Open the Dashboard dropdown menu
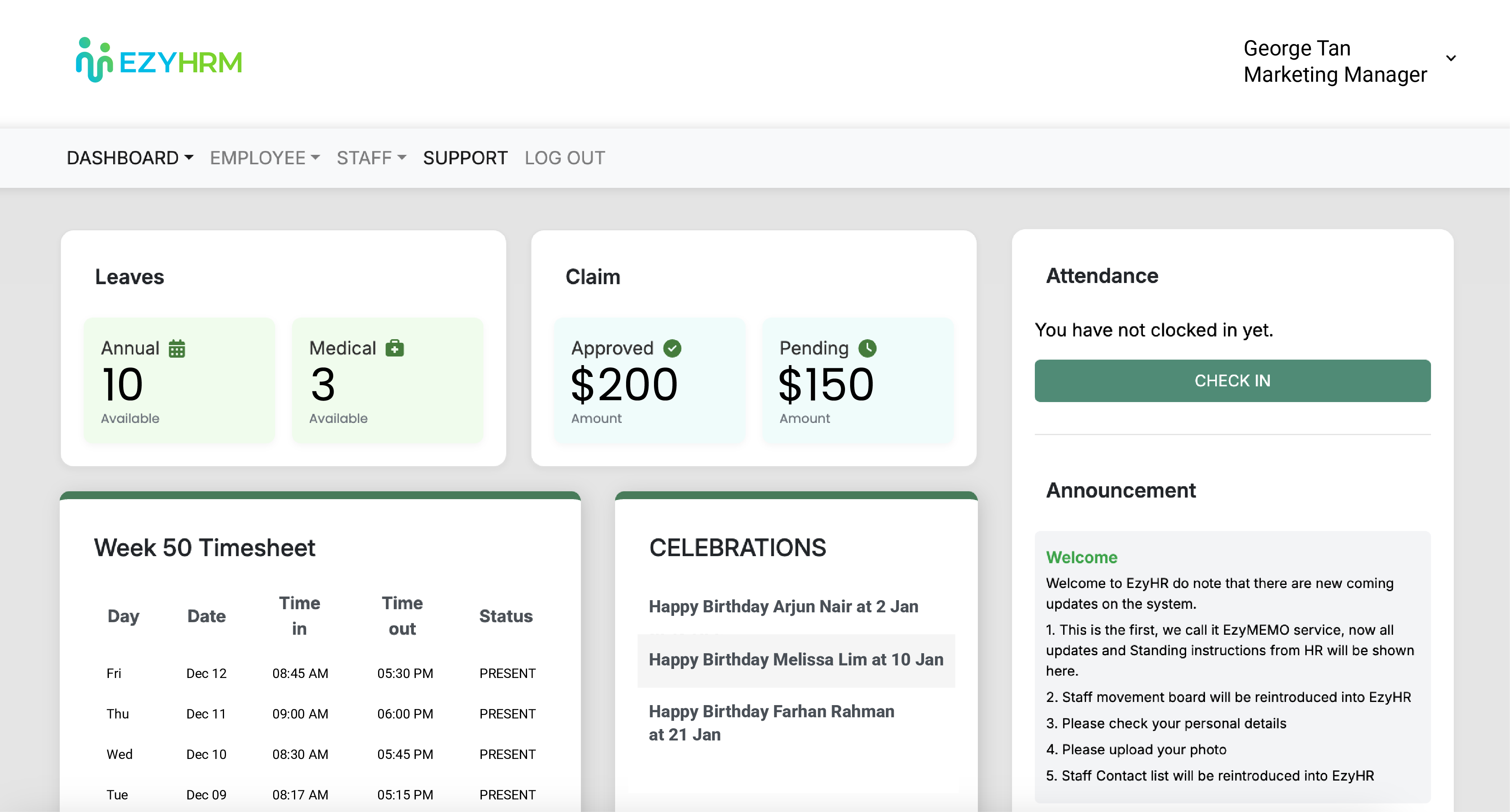The height and width of the screenshot is (812, 1510). tap(130, 158)
